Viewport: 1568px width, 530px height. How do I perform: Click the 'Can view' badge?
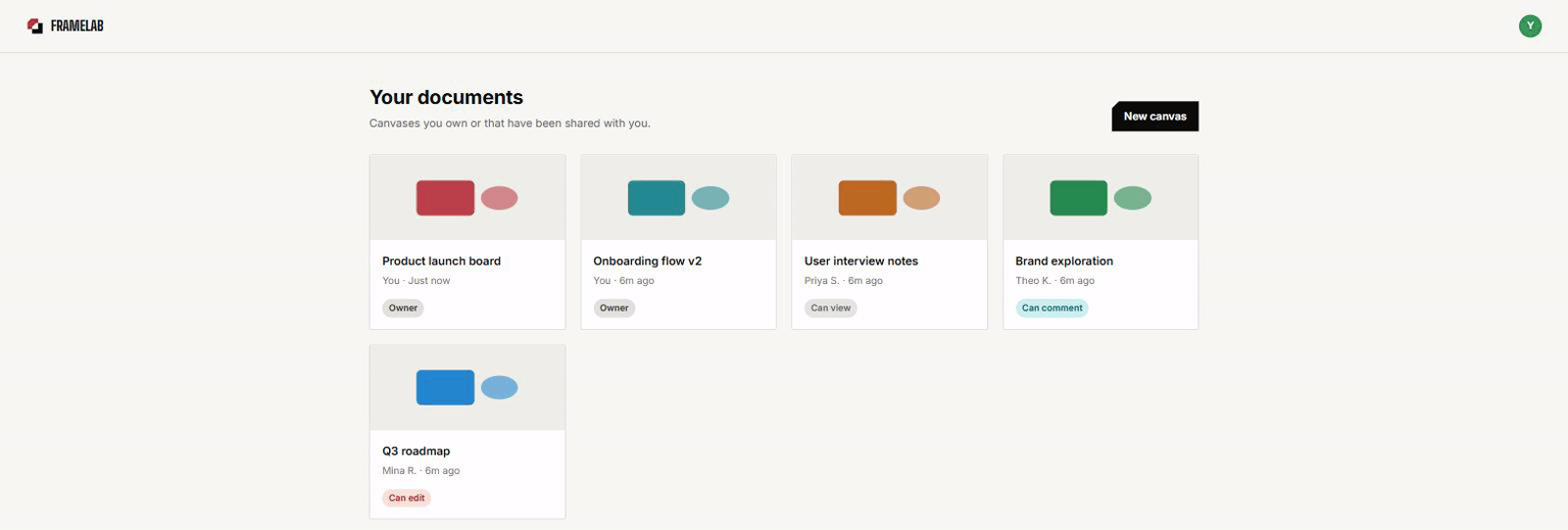click(831, 308)
